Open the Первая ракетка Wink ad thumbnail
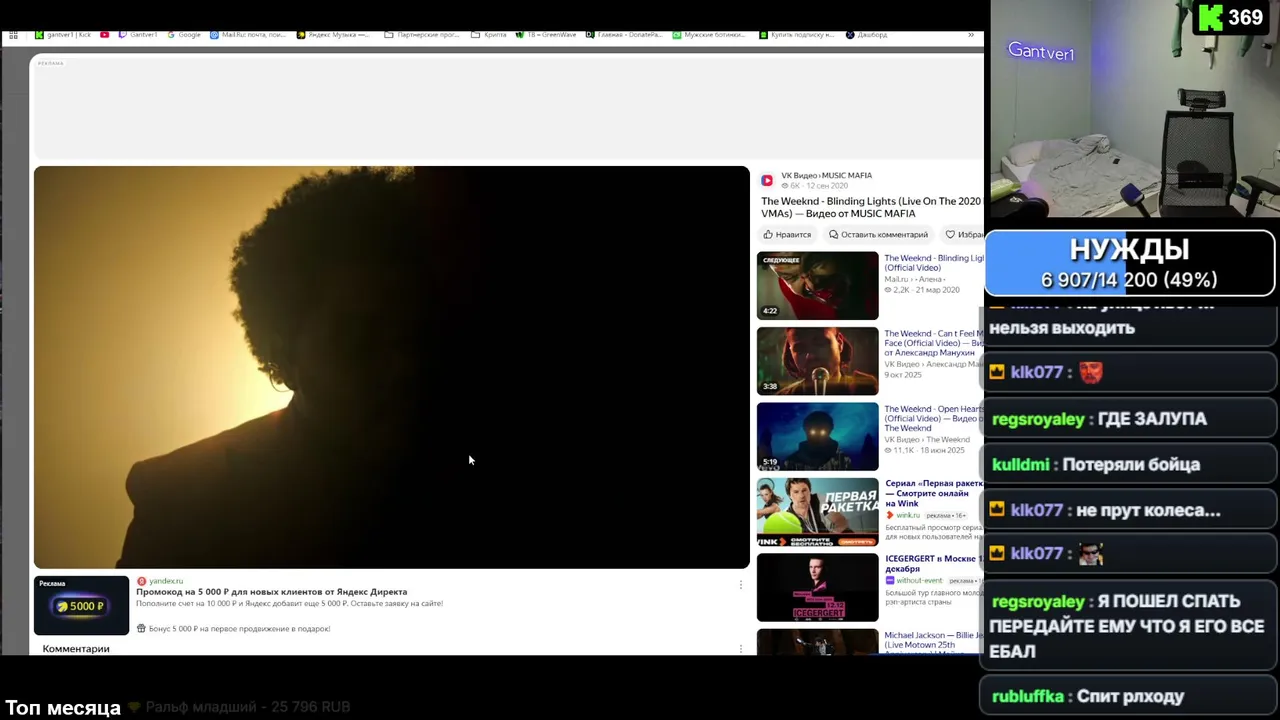This screenshot has width=1280, height=720. click(817, 512)
